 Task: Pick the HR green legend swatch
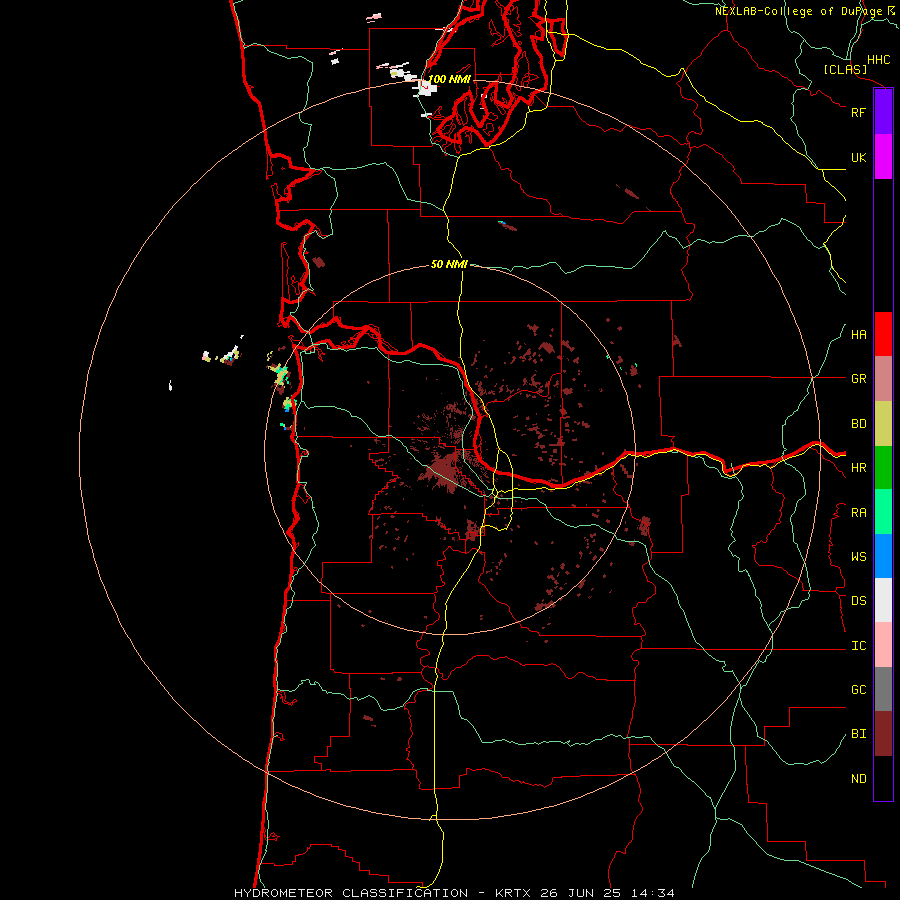(883, 468)
